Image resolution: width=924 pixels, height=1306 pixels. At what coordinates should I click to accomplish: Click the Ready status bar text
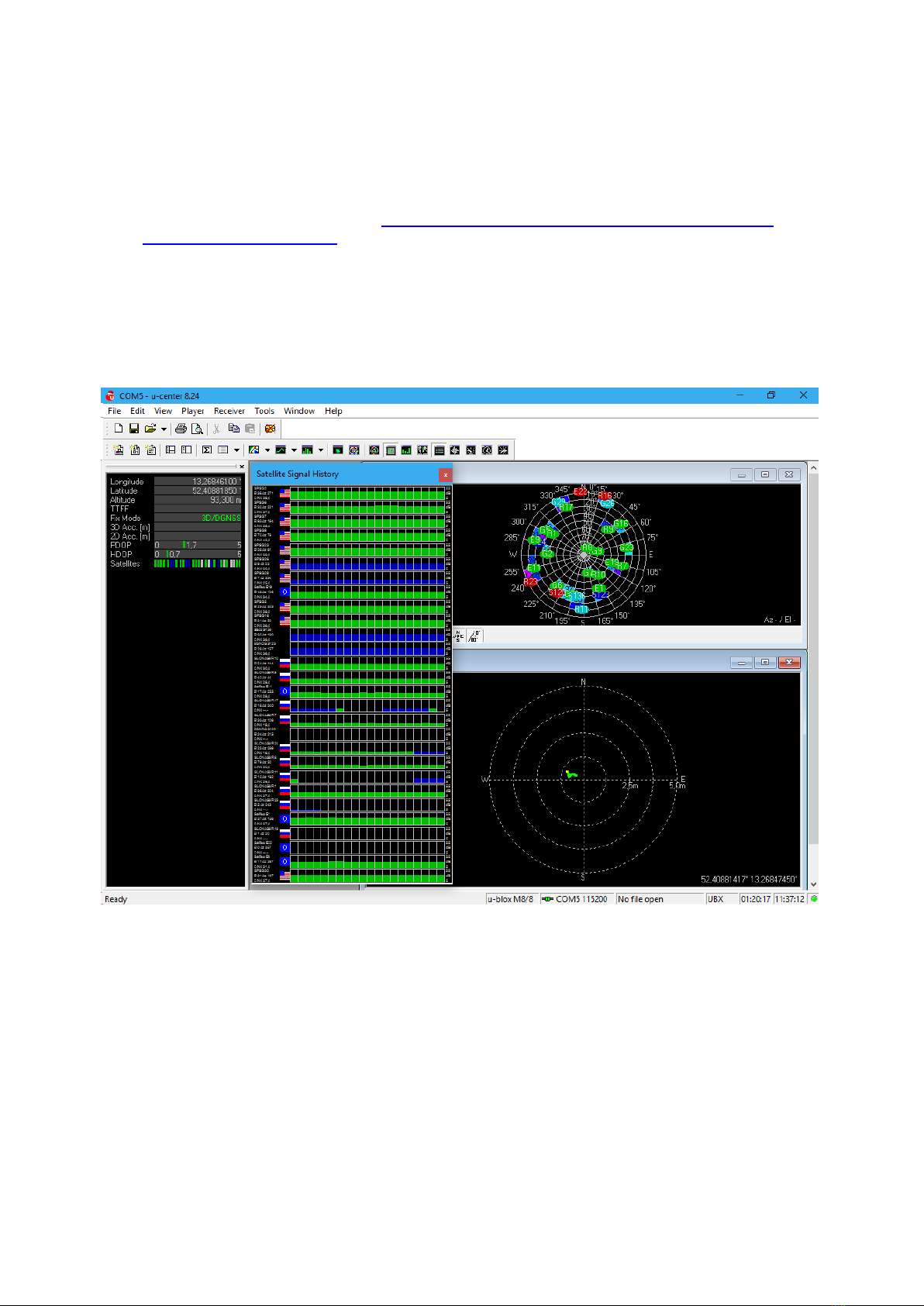(x=116, y=899)
